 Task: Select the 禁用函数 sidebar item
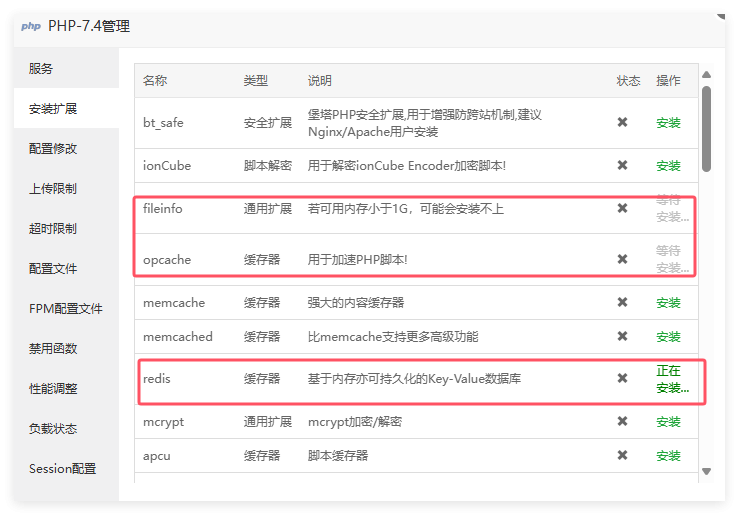click(x=53, y=348)
